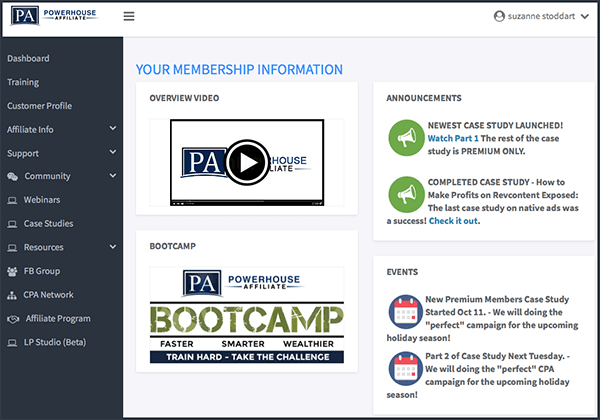600x420 pixels.
Task: Click the OVERVIEW VIDEO card title
Action: [x=184, y=98]
